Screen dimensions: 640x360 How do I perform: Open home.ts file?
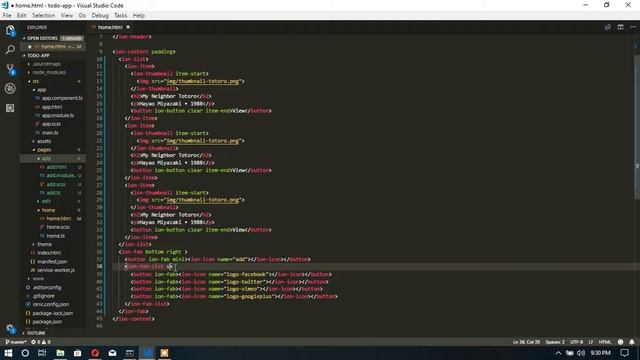point(56,236)
